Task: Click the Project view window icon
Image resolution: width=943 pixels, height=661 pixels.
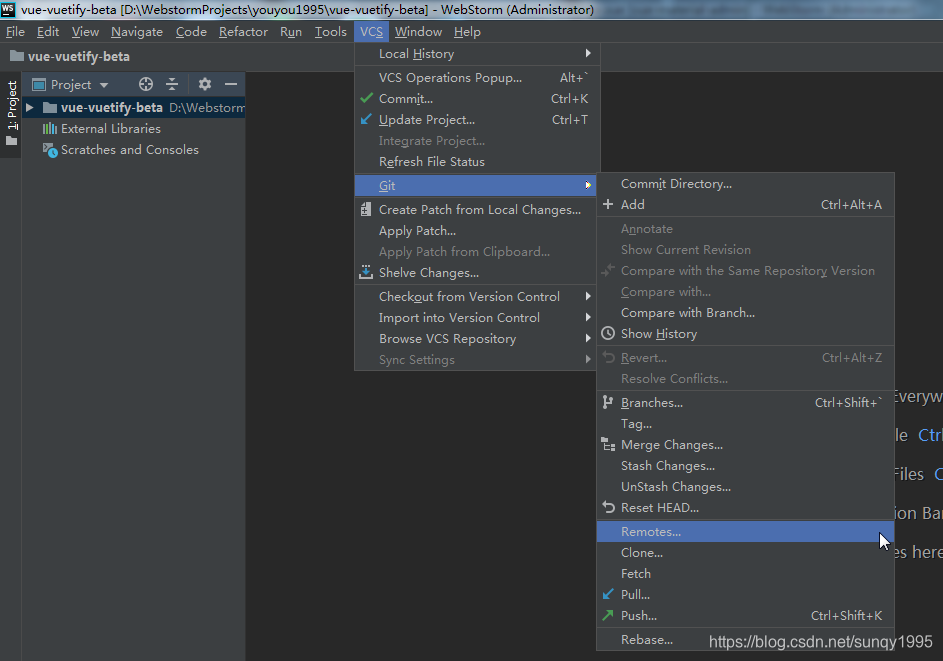Action: click(39, 84)
